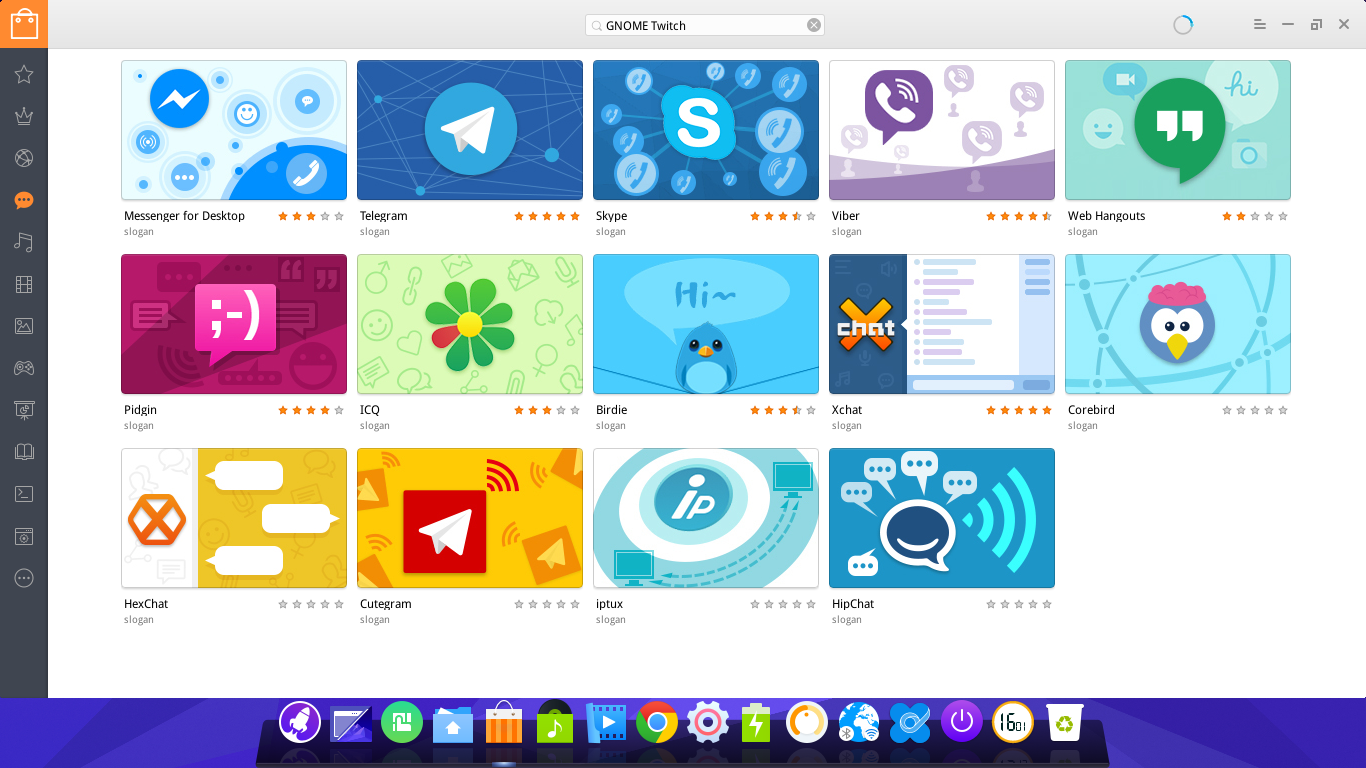Open the purple power button in dock
The width and height of the screenshot is (1366, 768).
click(962, 721)
